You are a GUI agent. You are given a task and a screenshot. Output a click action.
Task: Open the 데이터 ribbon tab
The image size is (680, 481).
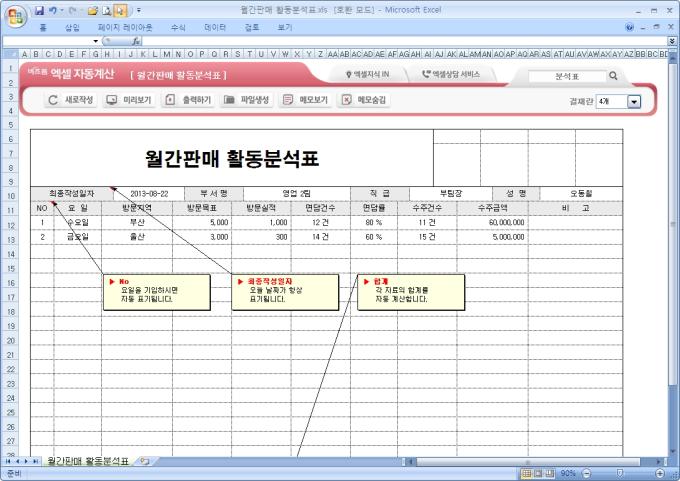tap(215, 27)
